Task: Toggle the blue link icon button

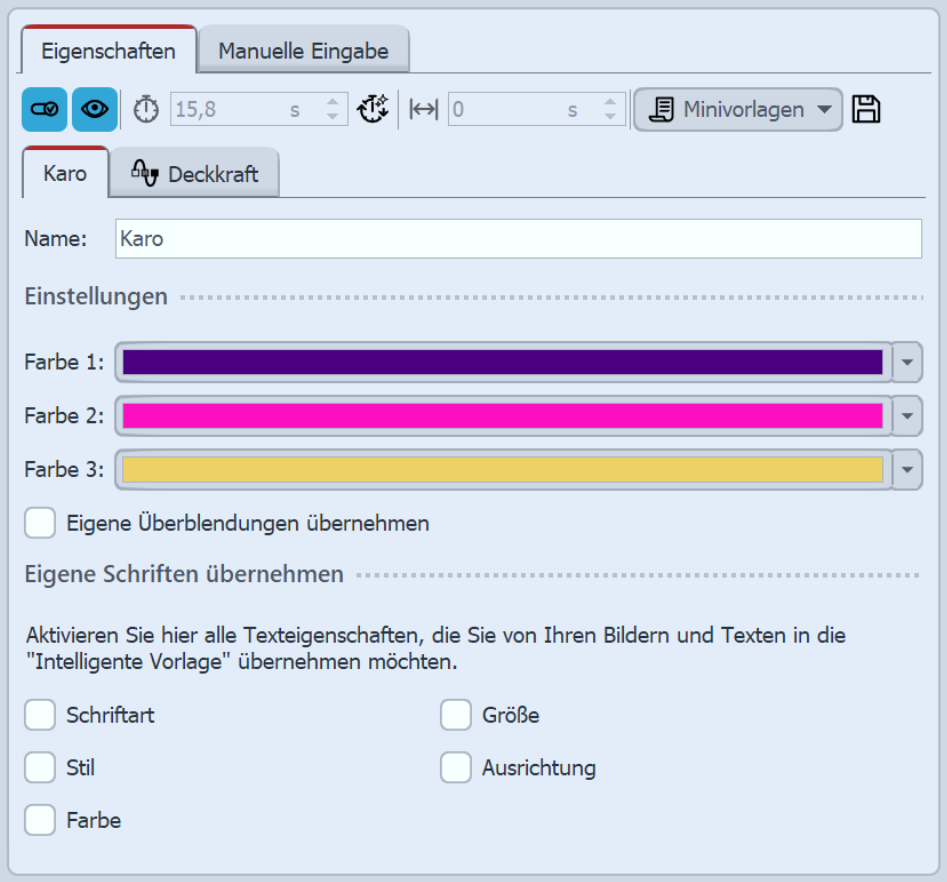Action: (x=44, y=110)
